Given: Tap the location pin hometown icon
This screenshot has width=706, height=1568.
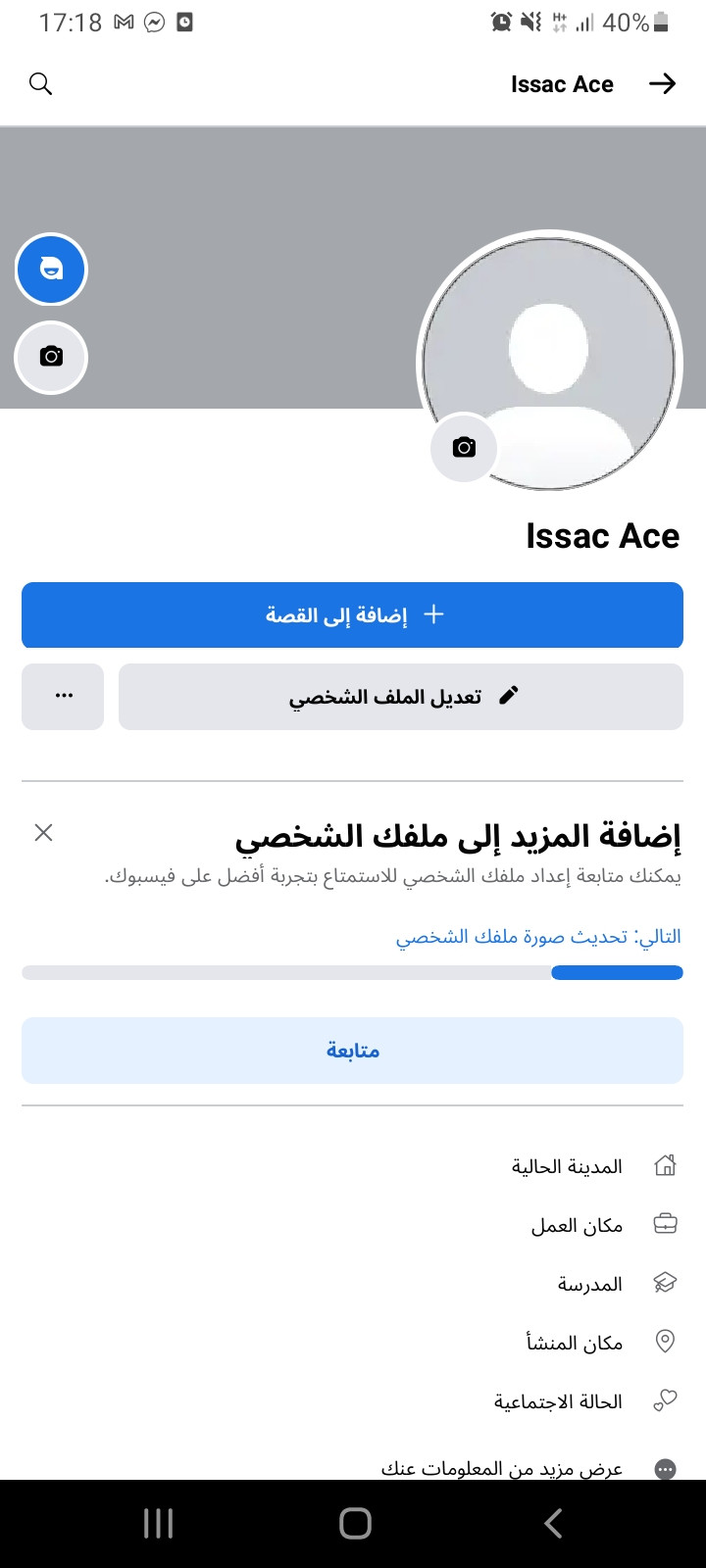Looking at the screenshot, I should [665, 1342].
